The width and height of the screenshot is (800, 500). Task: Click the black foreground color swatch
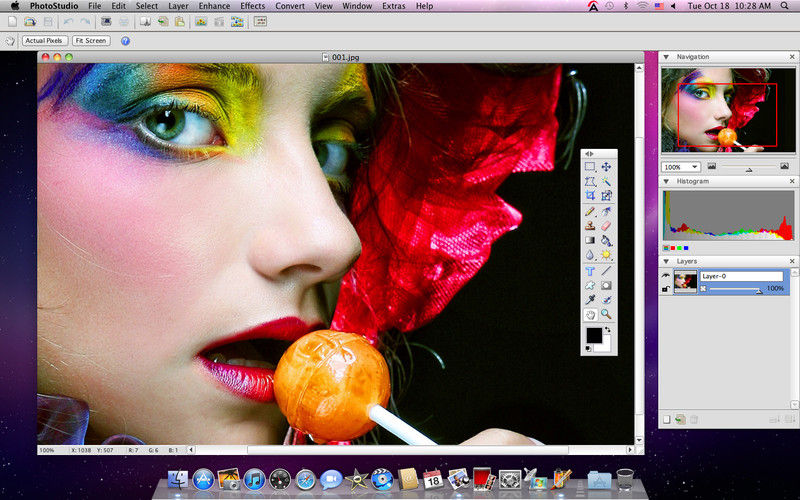tap(593, 334)
